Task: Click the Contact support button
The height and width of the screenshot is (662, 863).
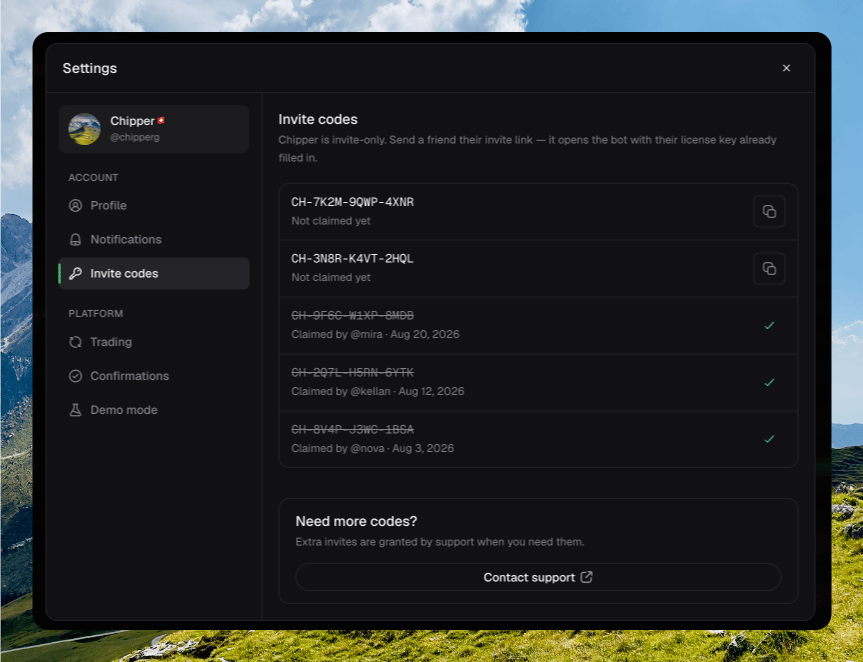Action: point(538,577)
